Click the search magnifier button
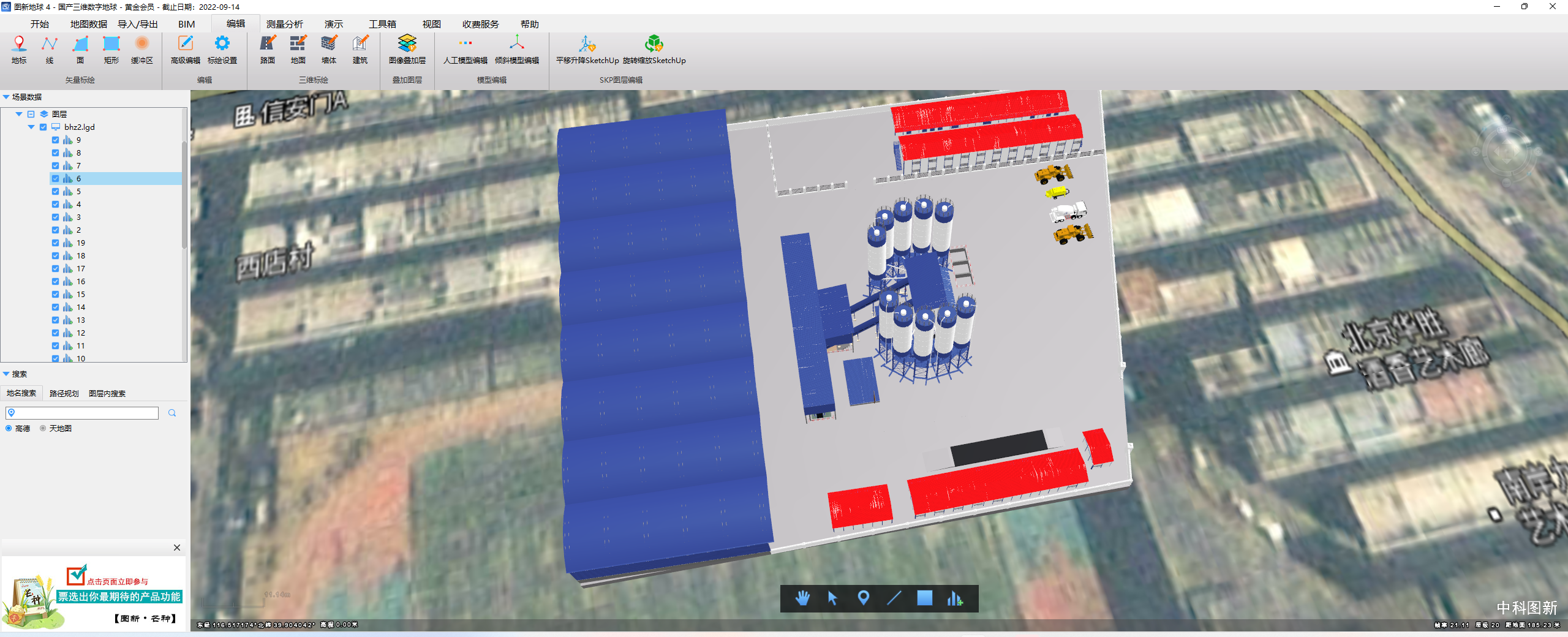 pyautogui.click(x=172, y=413)
